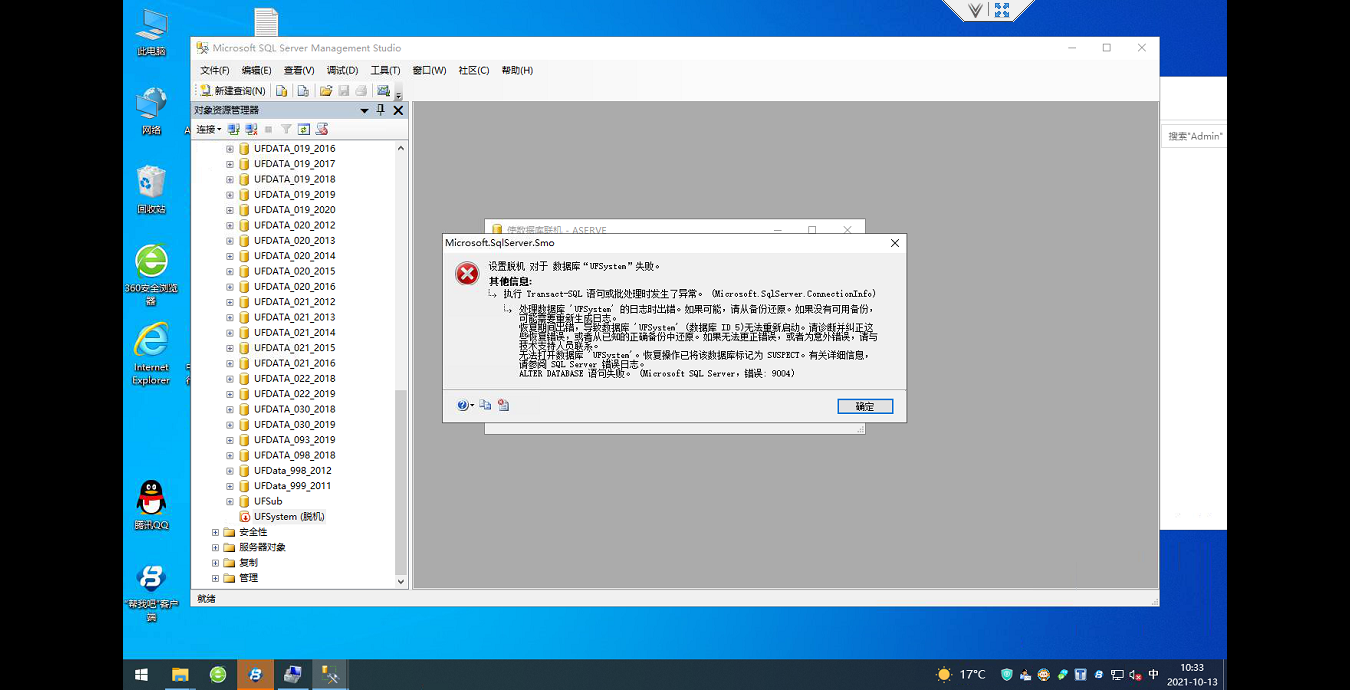
Task: Click the copy message icon in error dialog
Action: coord(485,405)
